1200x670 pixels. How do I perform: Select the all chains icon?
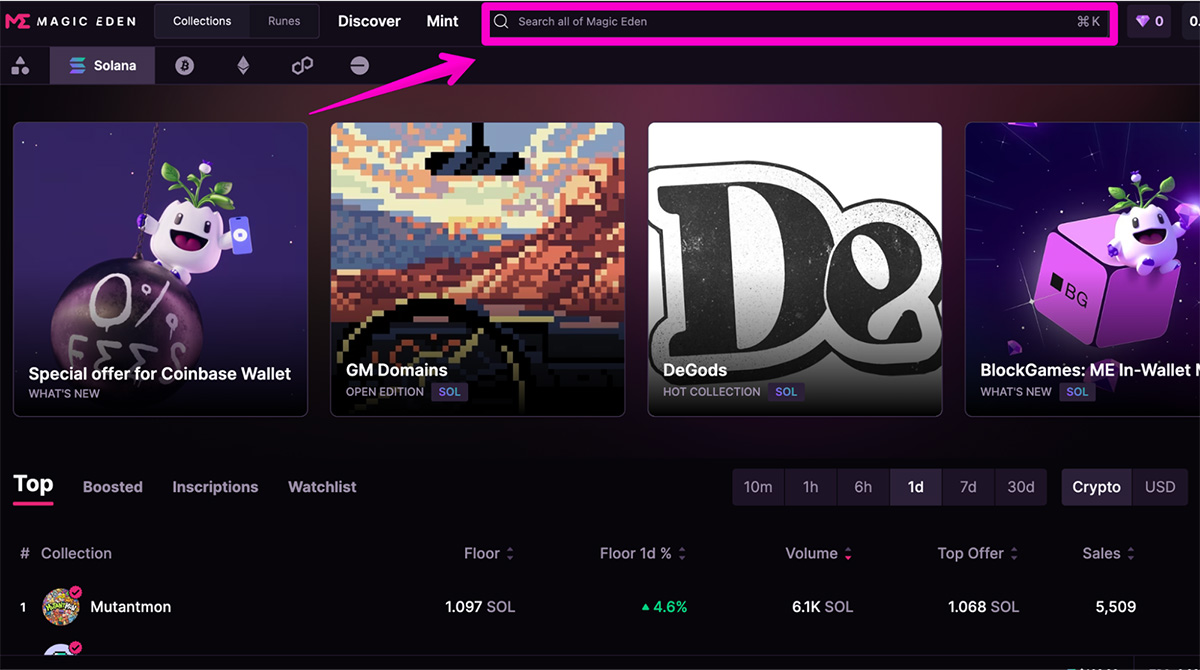(20, 66)
